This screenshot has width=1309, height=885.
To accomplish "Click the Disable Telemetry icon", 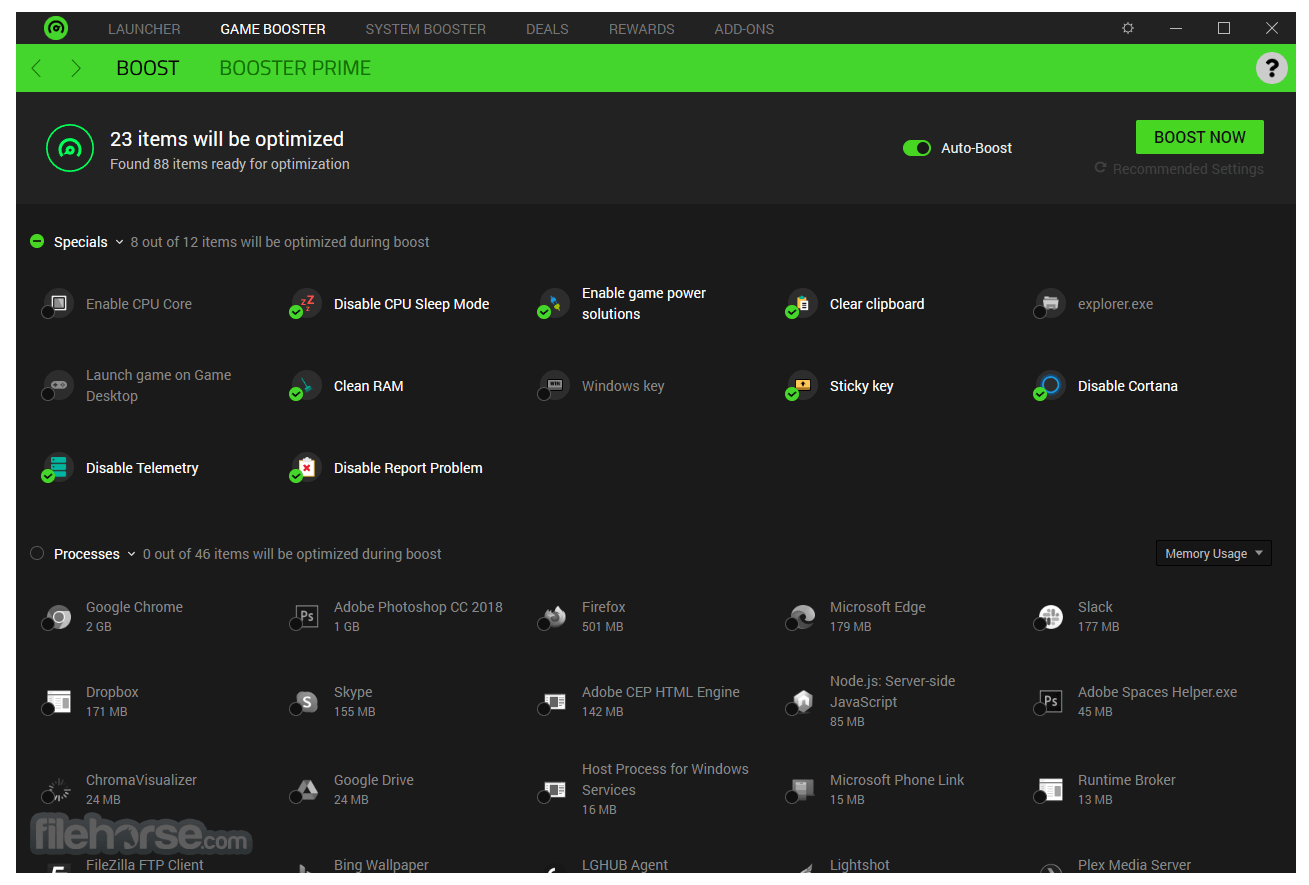I will (x=58, y=466).
